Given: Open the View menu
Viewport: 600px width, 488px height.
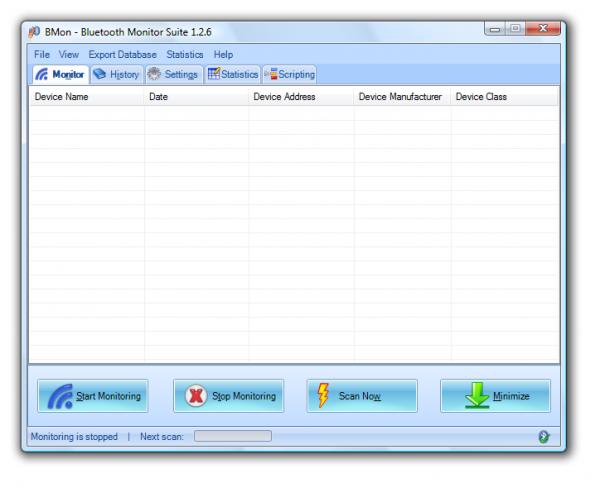Looking at the screenshot, I should (x=68, y=55).
